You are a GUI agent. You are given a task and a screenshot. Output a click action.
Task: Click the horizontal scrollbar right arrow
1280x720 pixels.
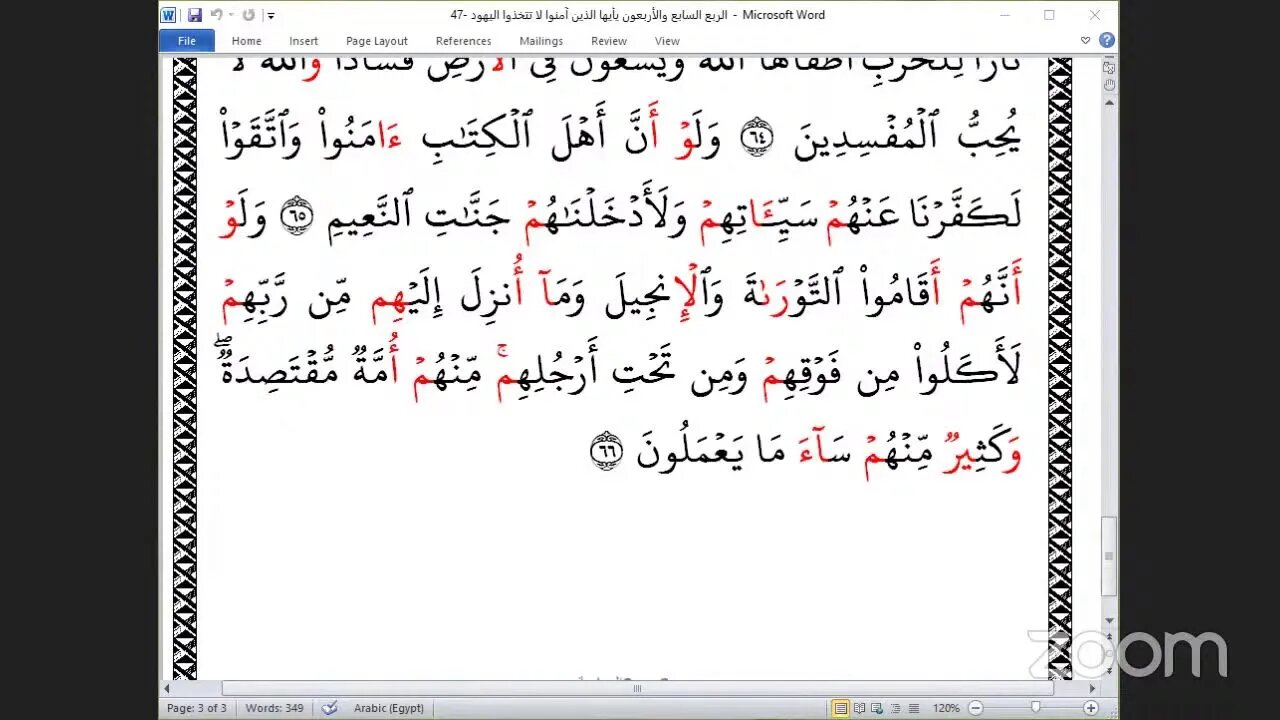click(x=1092, y=688)
